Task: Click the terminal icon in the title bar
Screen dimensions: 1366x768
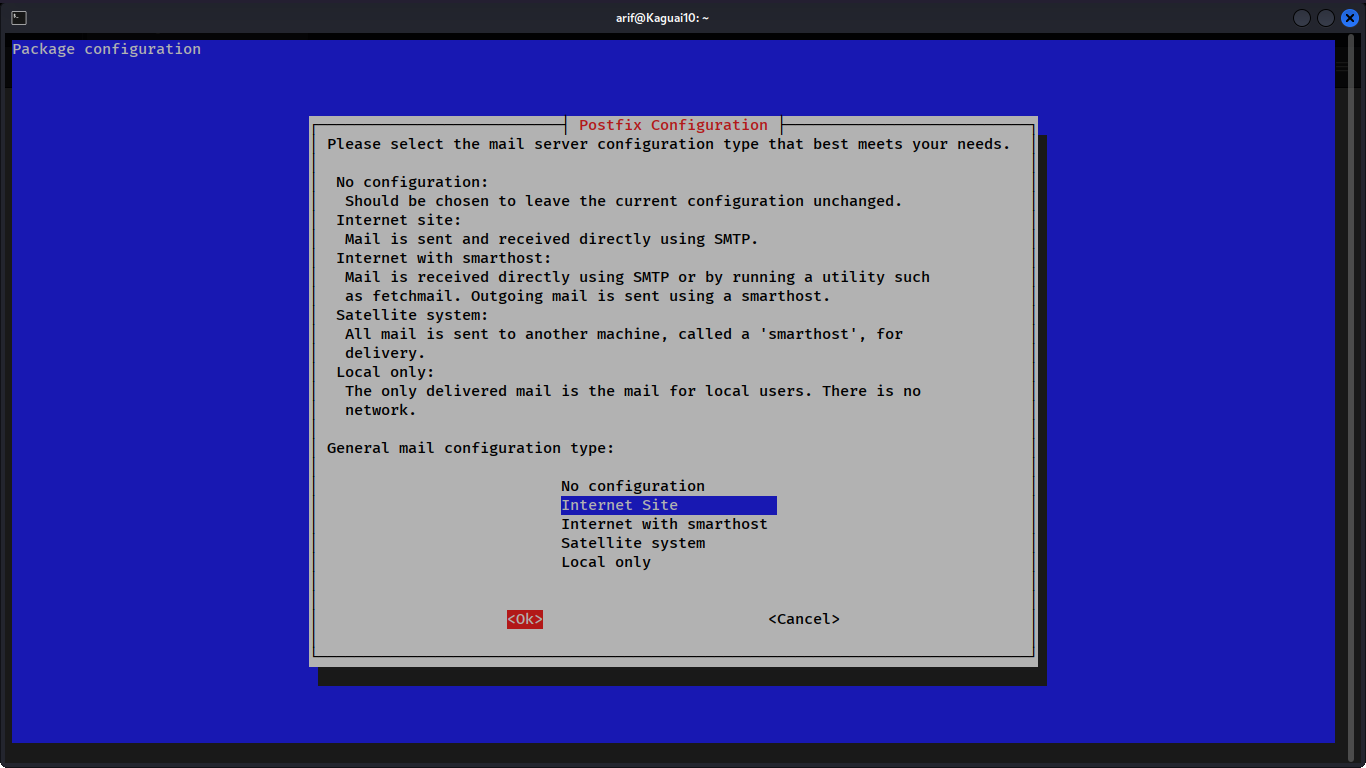Action: (19, 18)
